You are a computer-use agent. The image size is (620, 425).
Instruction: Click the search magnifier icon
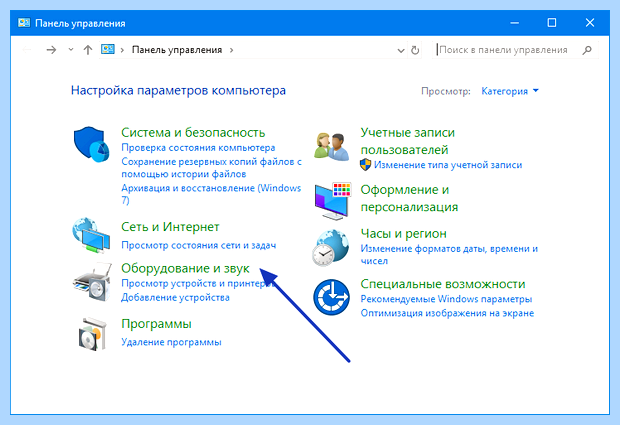click(x=587, y=50)
